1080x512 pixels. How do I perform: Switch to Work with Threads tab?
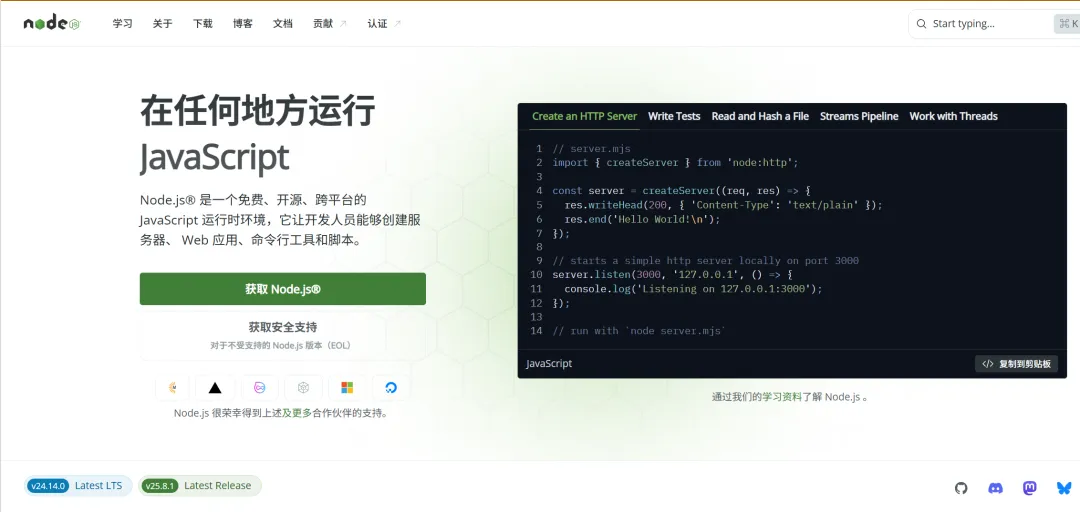(x=953, y=116)
